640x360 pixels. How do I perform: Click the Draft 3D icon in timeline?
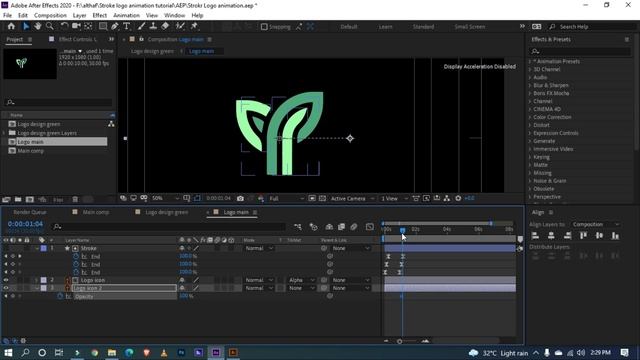313,227
